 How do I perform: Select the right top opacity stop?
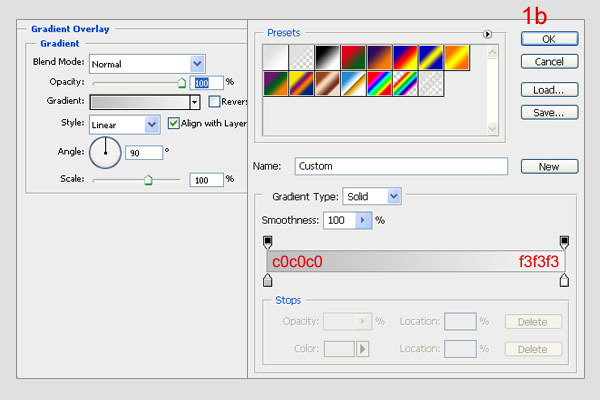click(x=565, y=242)
